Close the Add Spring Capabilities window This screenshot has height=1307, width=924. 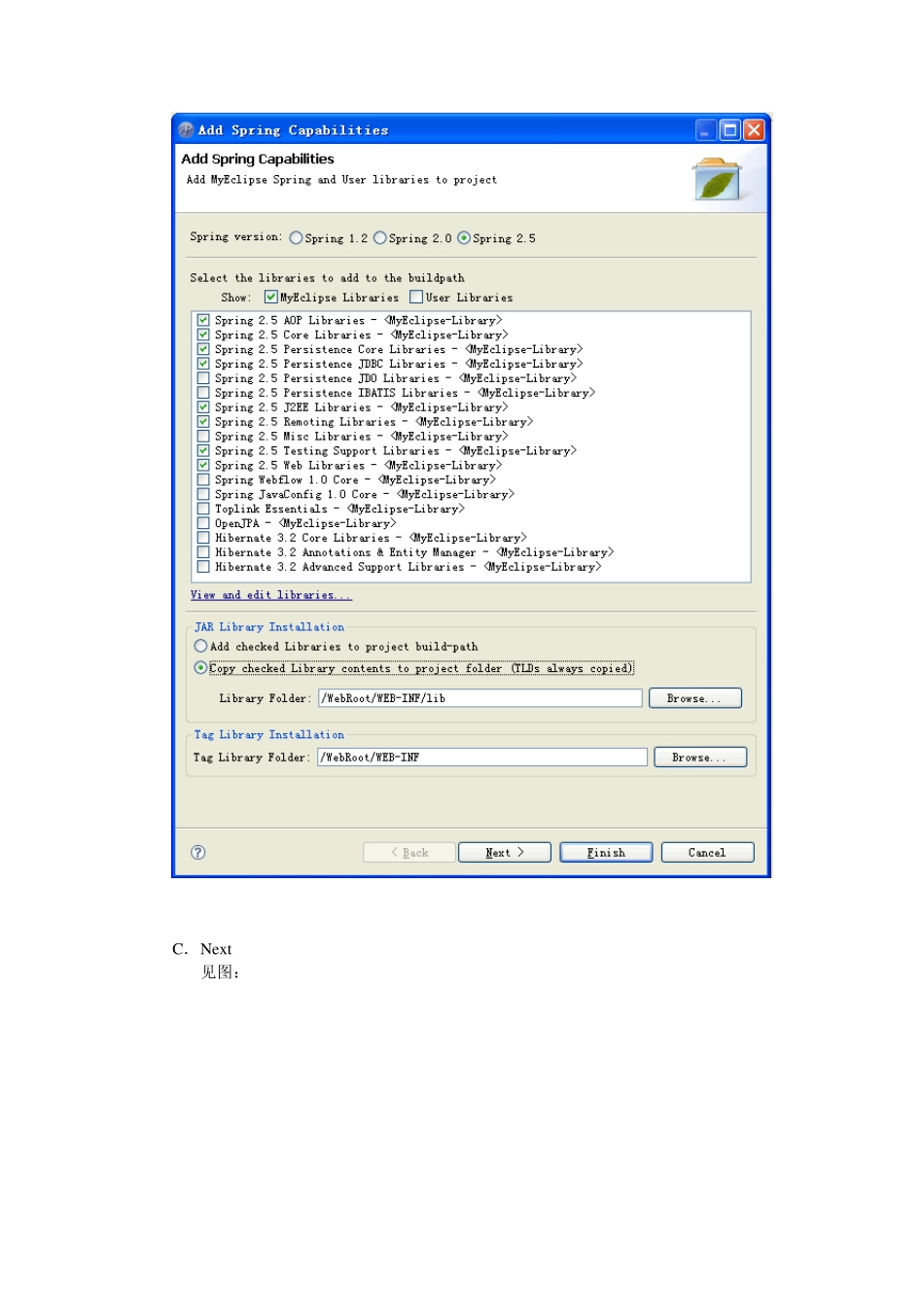click(x=754, y=129)
